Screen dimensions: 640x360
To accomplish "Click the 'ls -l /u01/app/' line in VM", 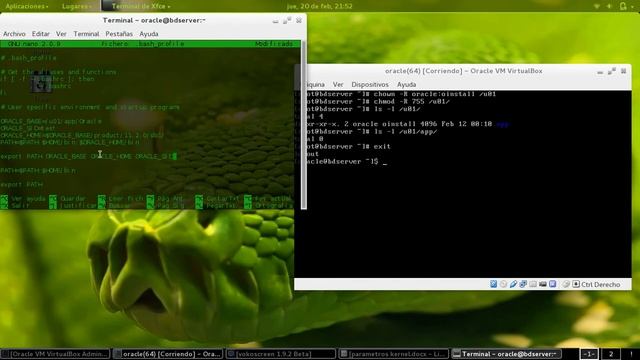I will pyautogui.click(x=366, y=132).
